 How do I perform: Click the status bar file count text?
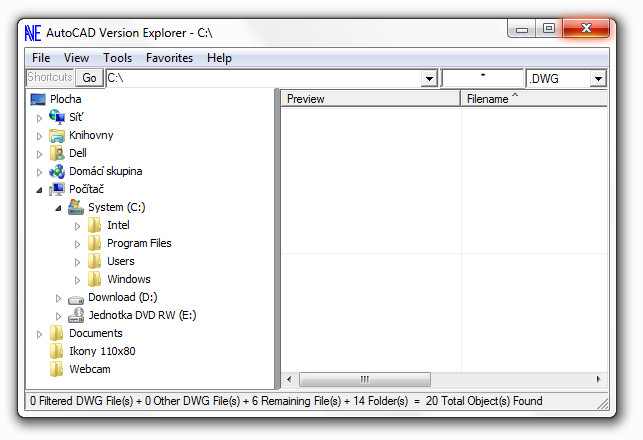(286, 401)
